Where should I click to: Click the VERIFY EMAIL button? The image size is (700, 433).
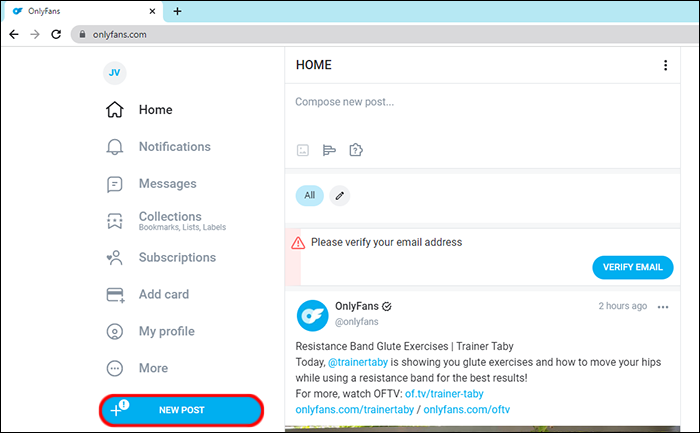point(633,267)
